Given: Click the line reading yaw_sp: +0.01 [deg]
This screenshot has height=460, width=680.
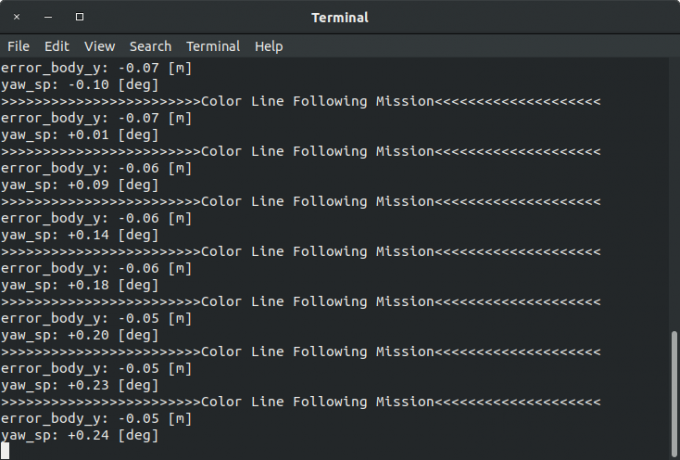Looking at the screenshot, I should 80,135.
